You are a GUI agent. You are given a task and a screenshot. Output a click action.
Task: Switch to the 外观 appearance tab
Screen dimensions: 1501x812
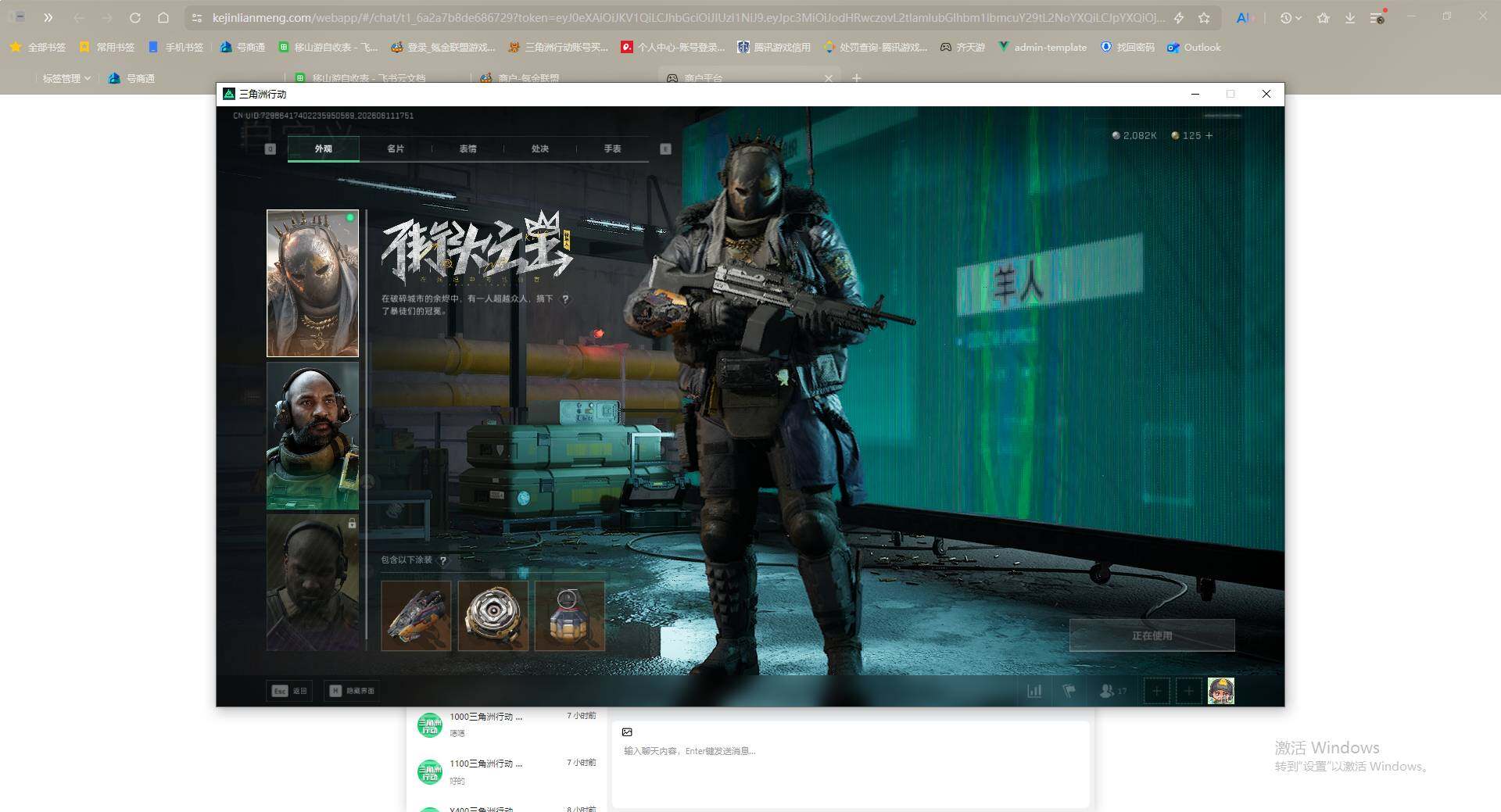(323, 148)
